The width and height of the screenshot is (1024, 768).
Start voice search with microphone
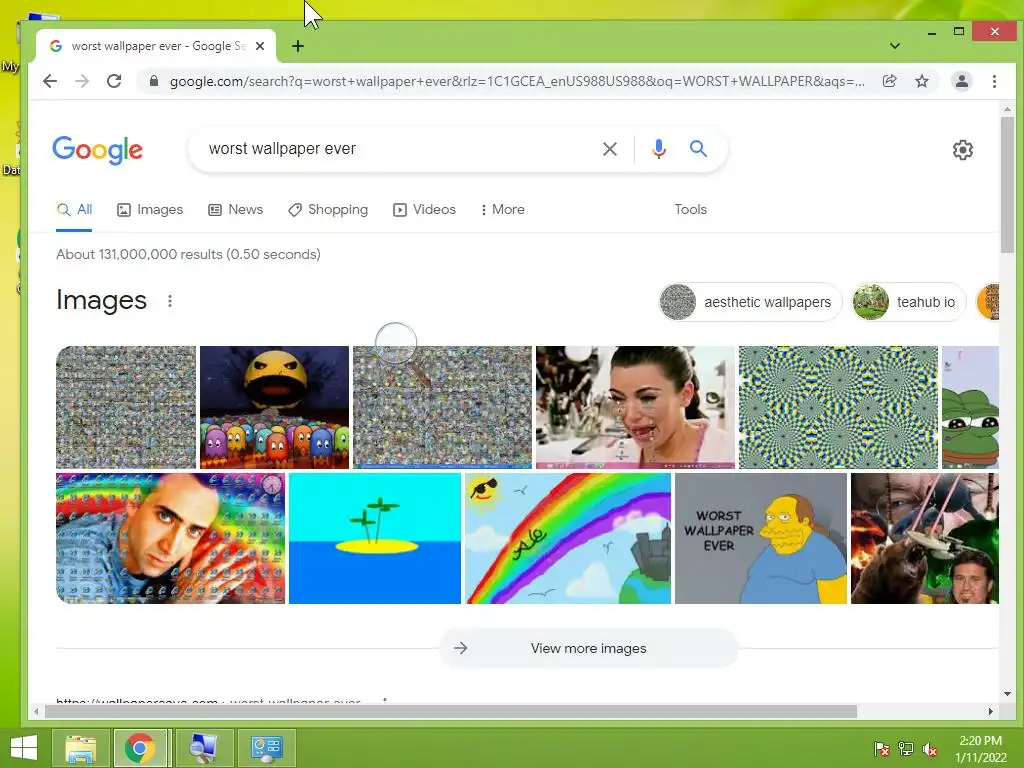click(x=659, y=149)
